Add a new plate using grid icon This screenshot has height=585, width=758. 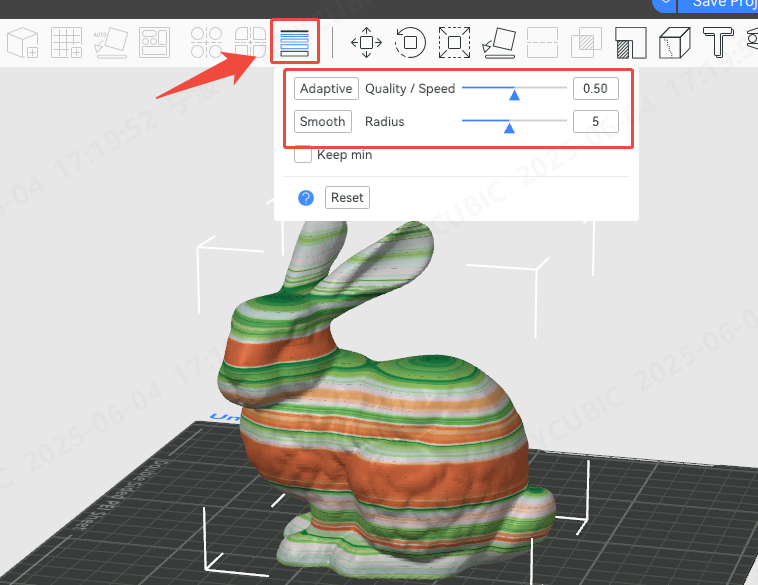coord(66,43)
